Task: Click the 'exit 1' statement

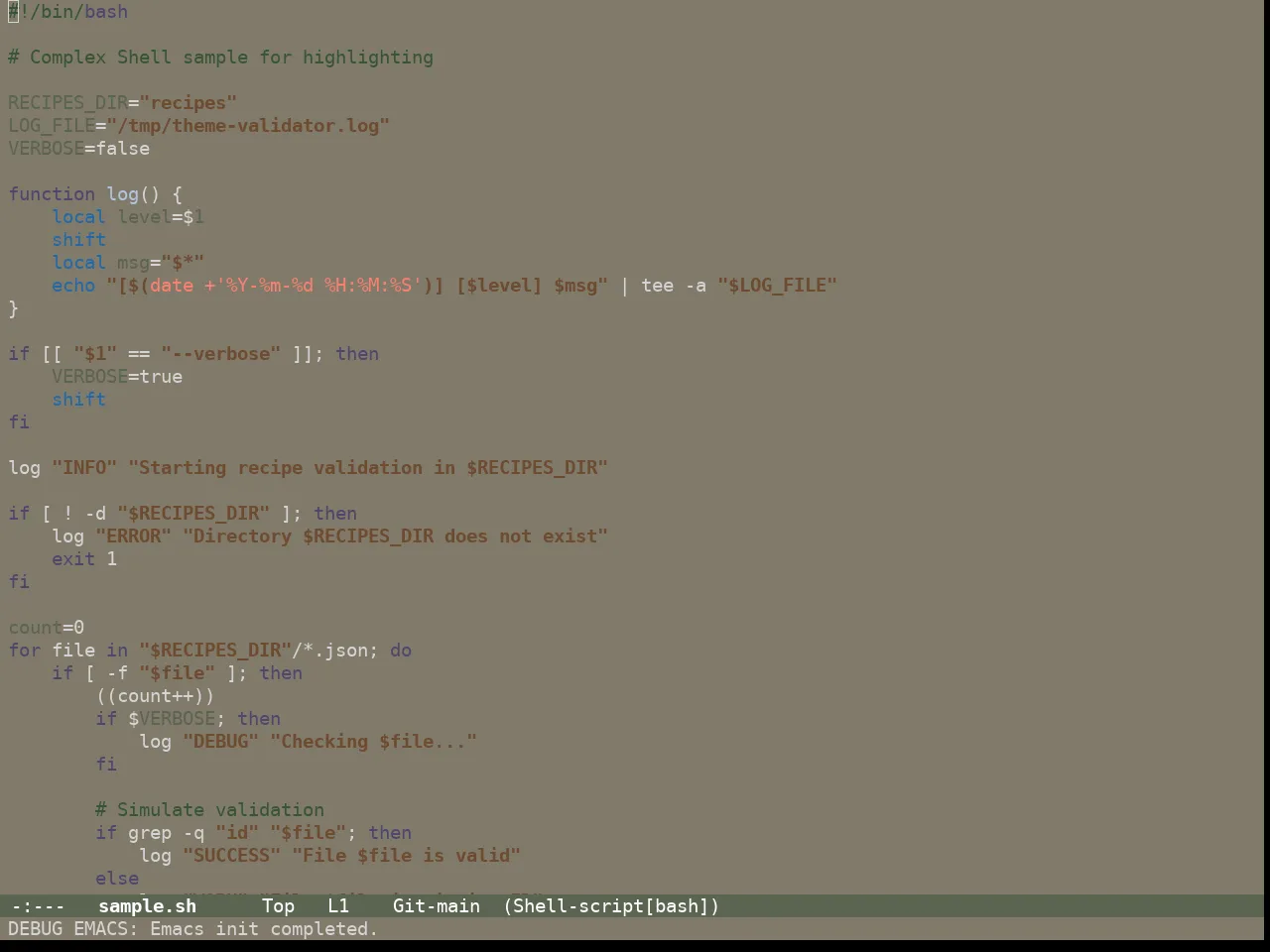Action: coord(84,559)
